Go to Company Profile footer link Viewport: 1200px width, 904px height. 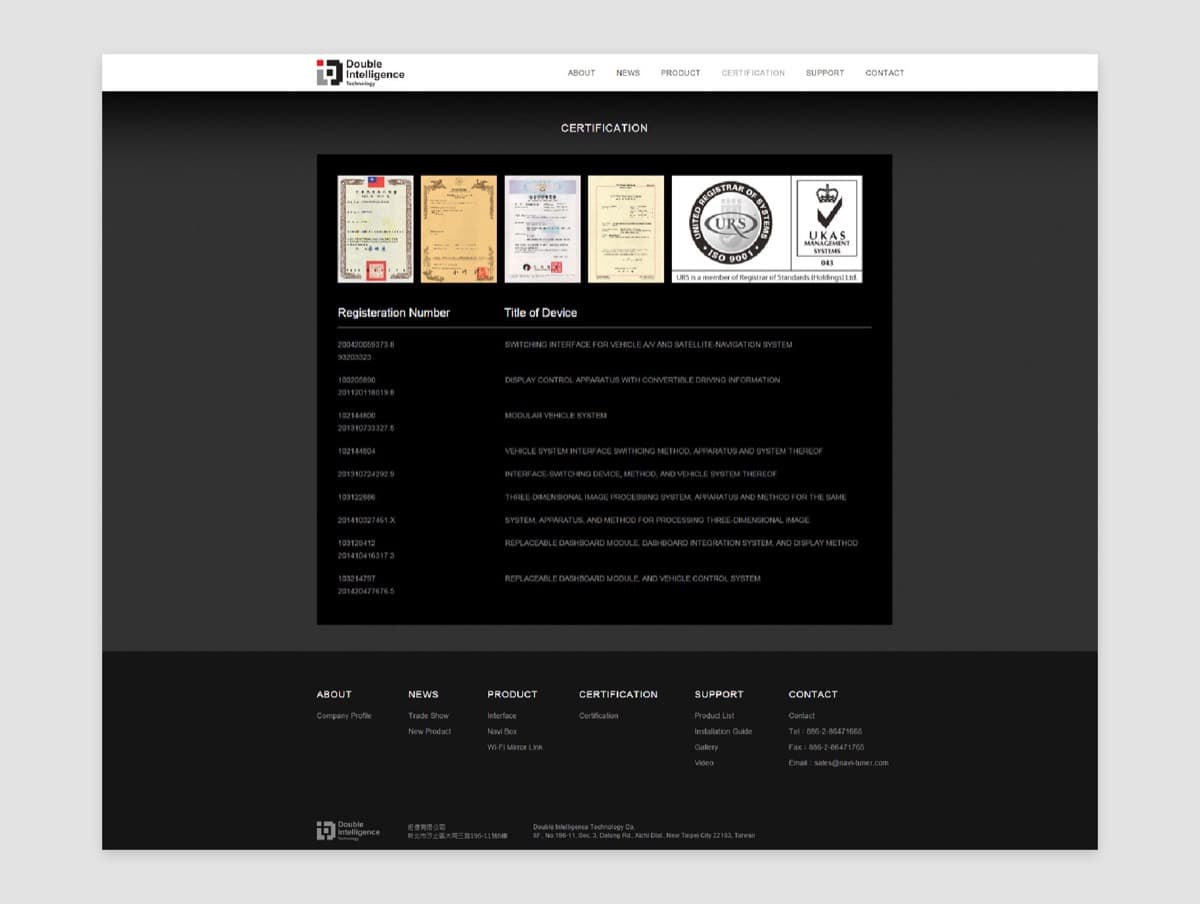coord(344,716)
